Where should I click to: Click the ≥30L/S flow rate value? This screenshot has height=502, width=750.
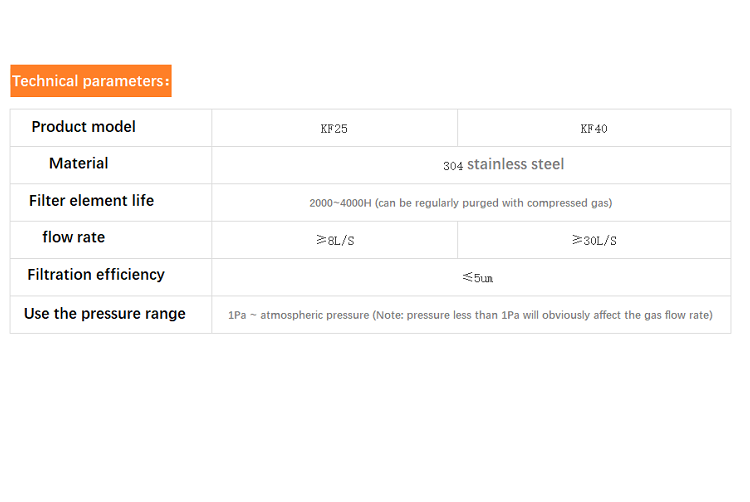594,240
